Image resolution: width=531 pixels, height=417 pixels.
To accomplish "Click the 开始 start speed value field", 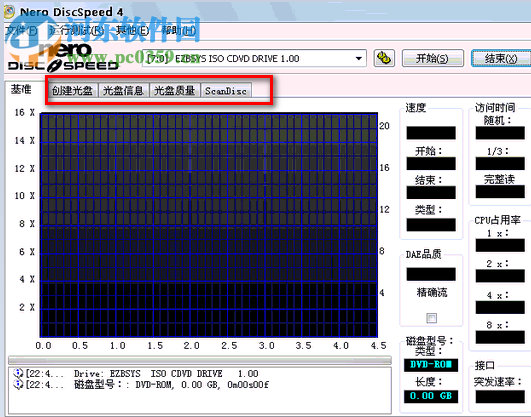I will [x=431, y=164].
